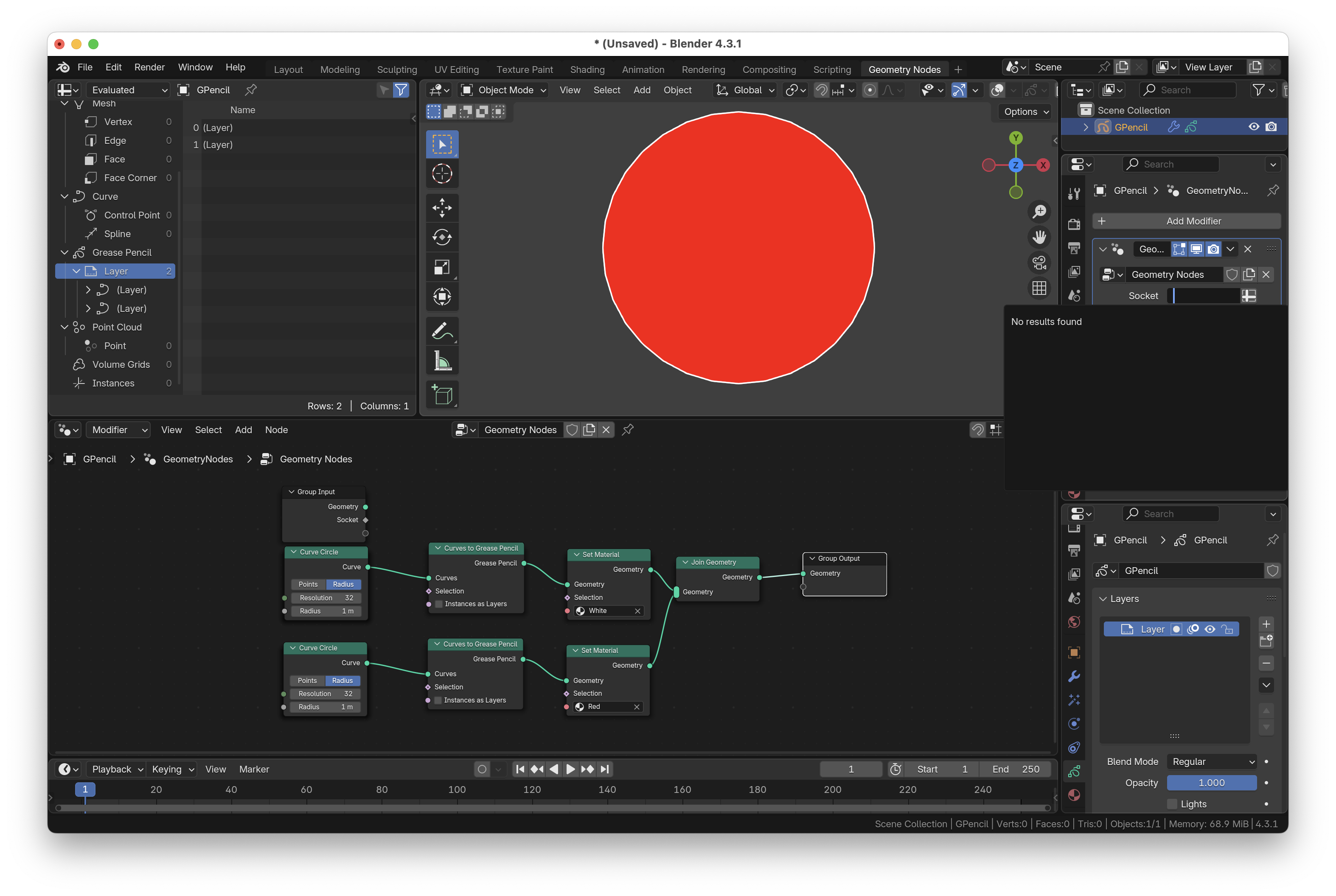
Task: Switch to the Shading workspace tab
Action: (587, 69)
